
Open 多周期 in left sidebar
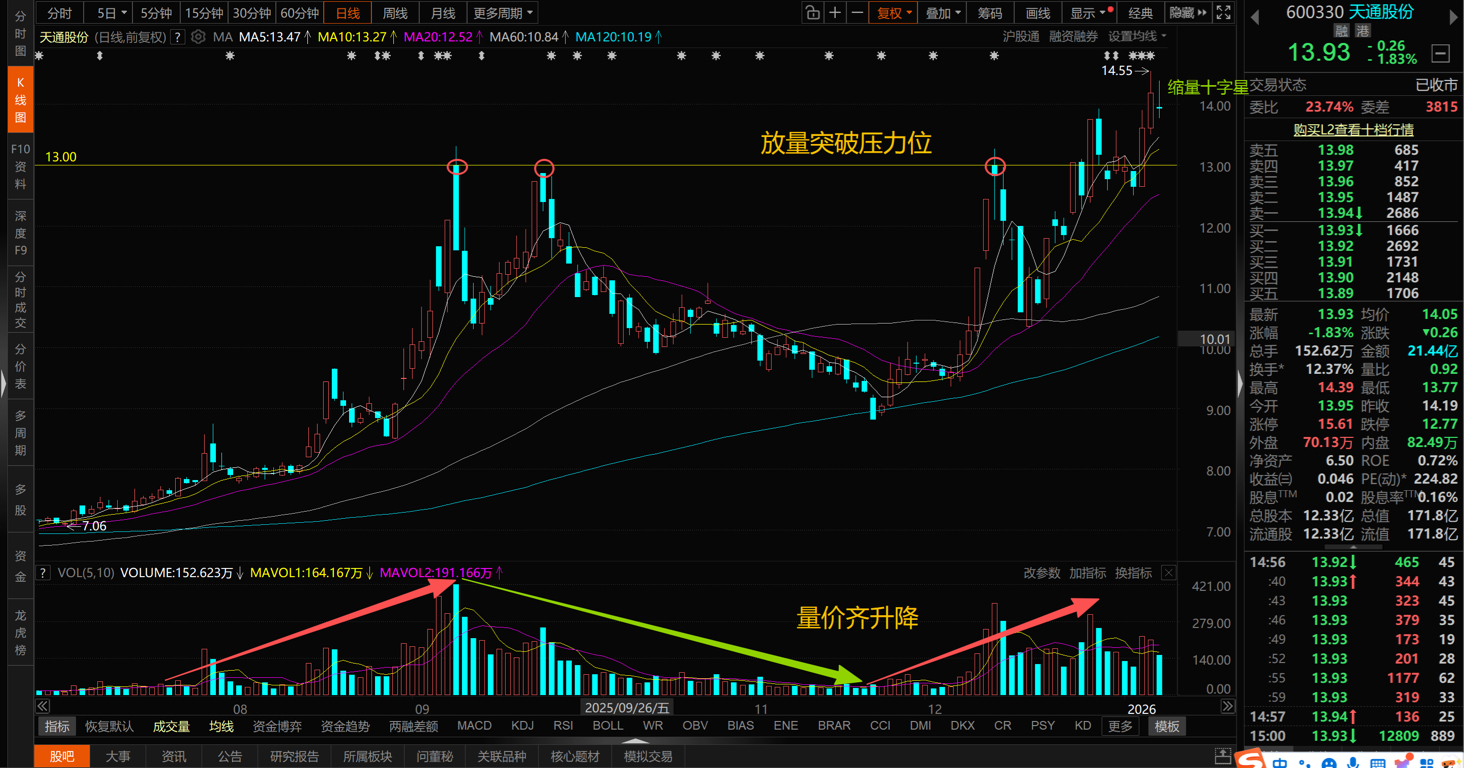click(x=20, y=433)
